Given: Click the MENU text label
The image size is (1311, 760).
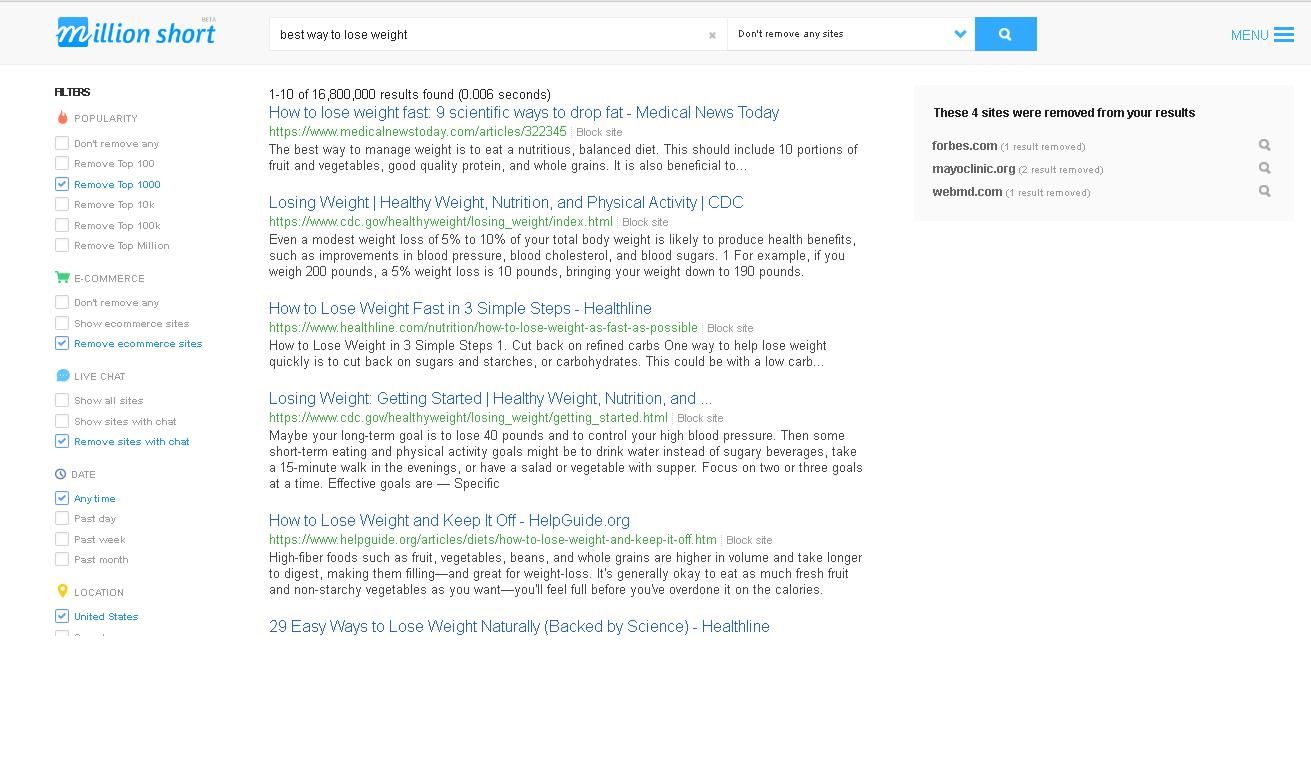Looking at the screenshot, I should [x=1249, y=35].
